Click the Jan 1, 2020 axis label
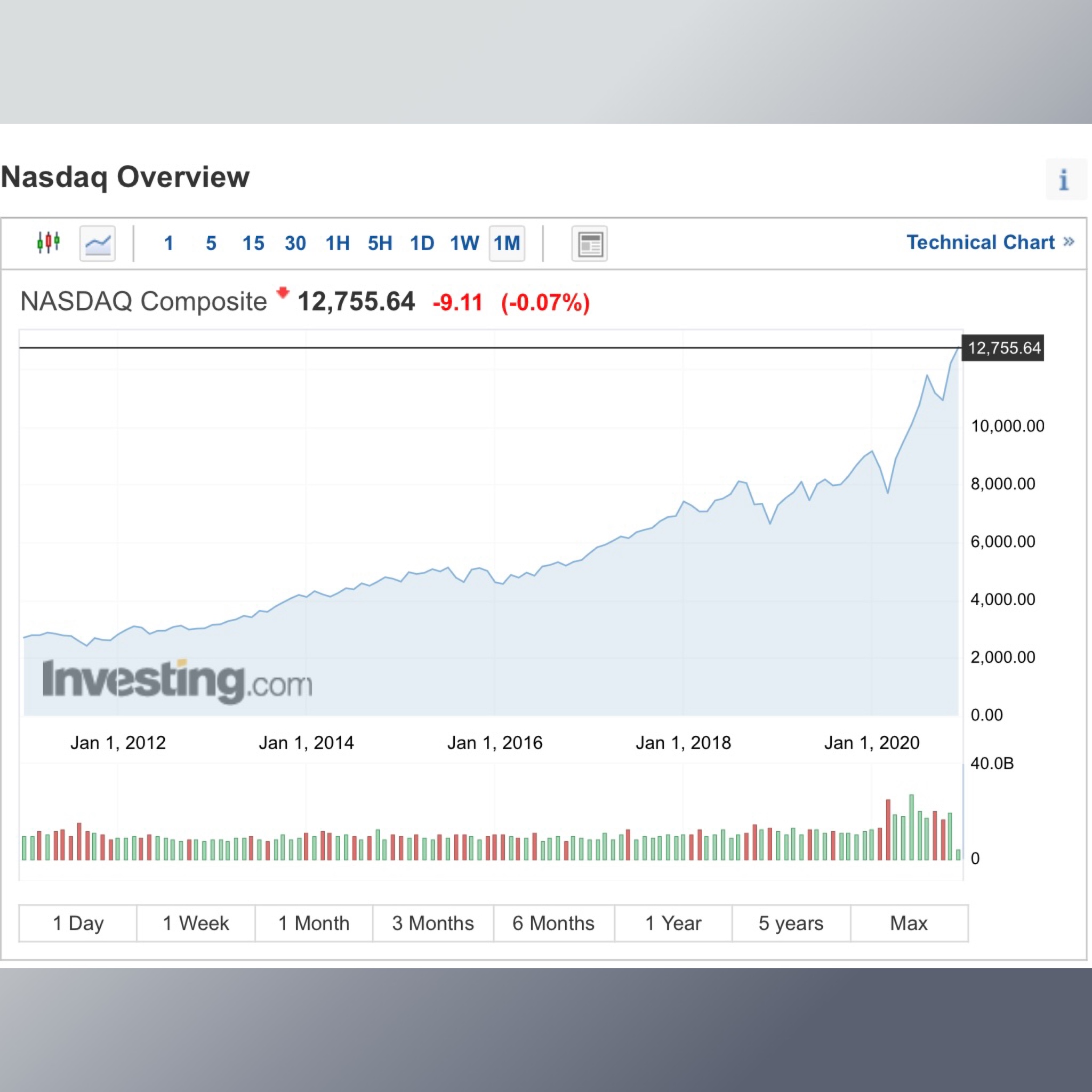The width and height of the screenshot is (1092, 1092). pyautogui.click(x=872, y=743)
